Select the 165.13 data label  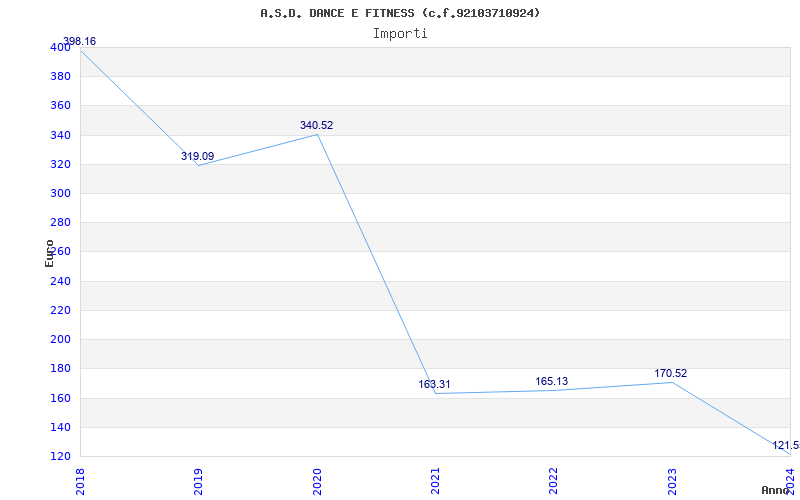point(552,381)
